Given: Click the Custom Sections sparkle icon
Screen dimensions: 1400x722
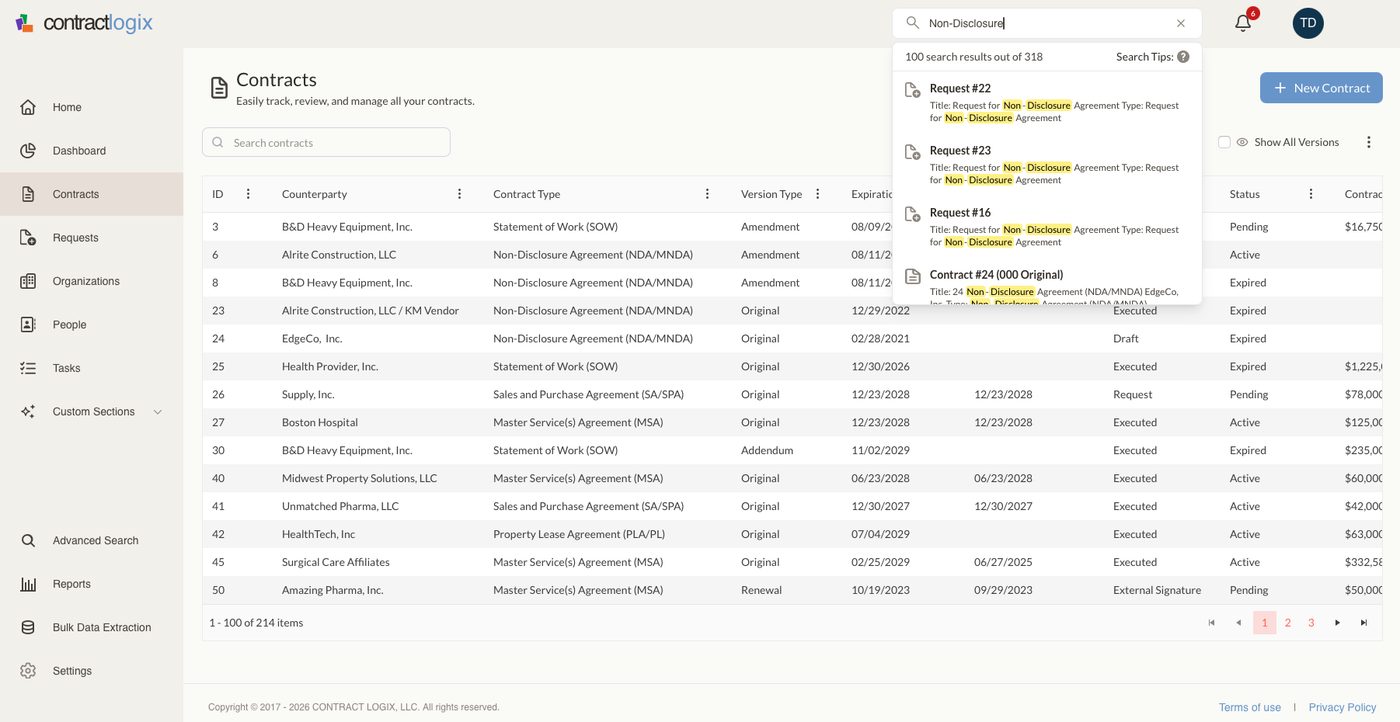Looking at the screenshot, I should point(28,412).
